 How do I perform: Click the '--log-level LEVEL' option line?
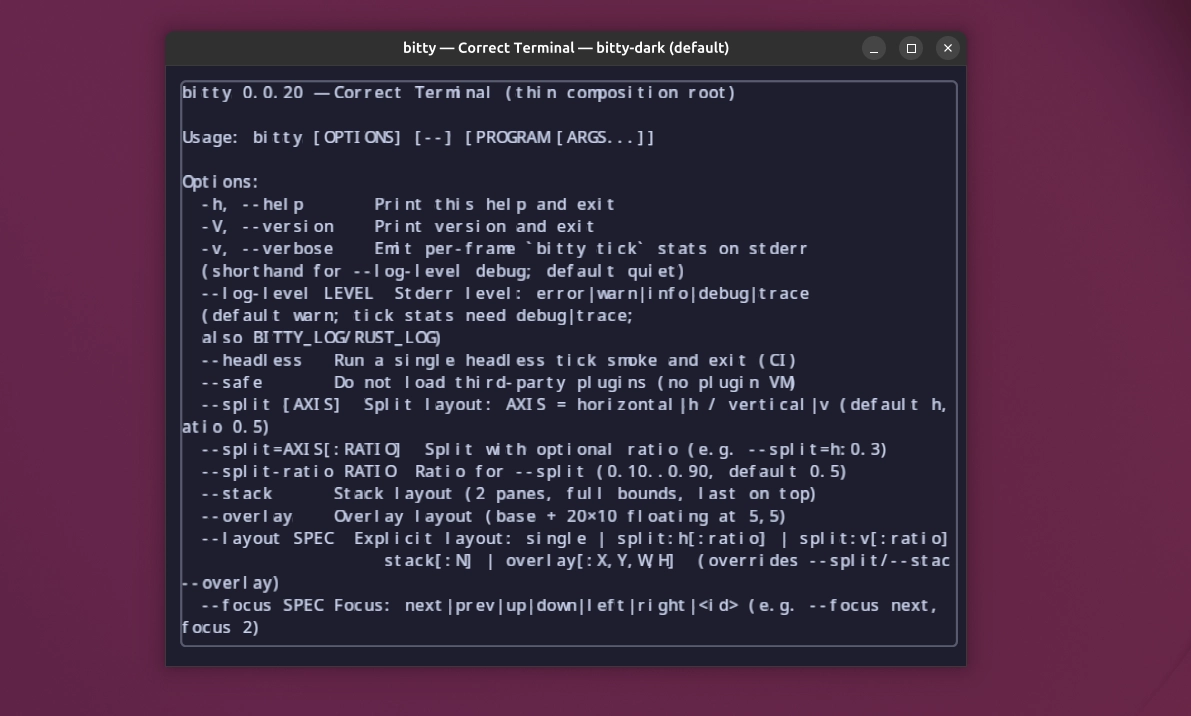click(x=505, y=293)
